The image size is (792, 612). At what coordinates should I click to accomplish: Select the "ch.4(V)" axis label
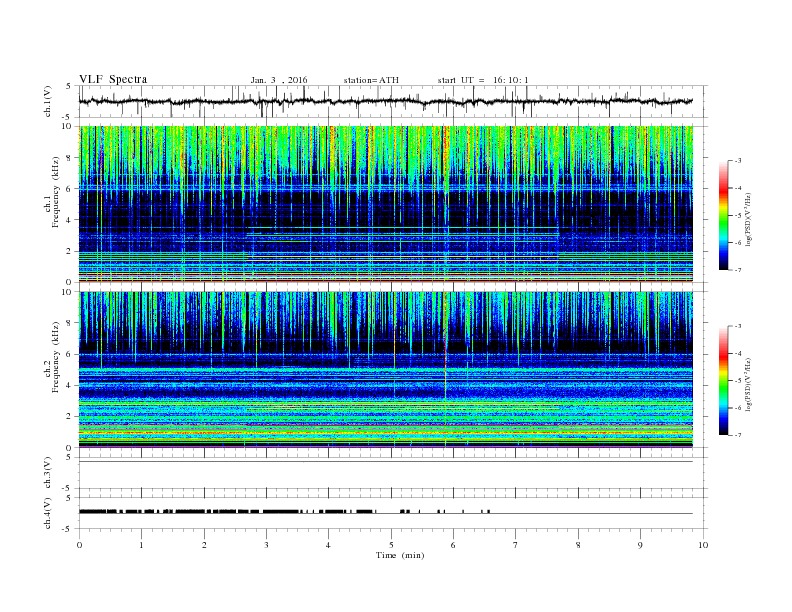(48, 514)
